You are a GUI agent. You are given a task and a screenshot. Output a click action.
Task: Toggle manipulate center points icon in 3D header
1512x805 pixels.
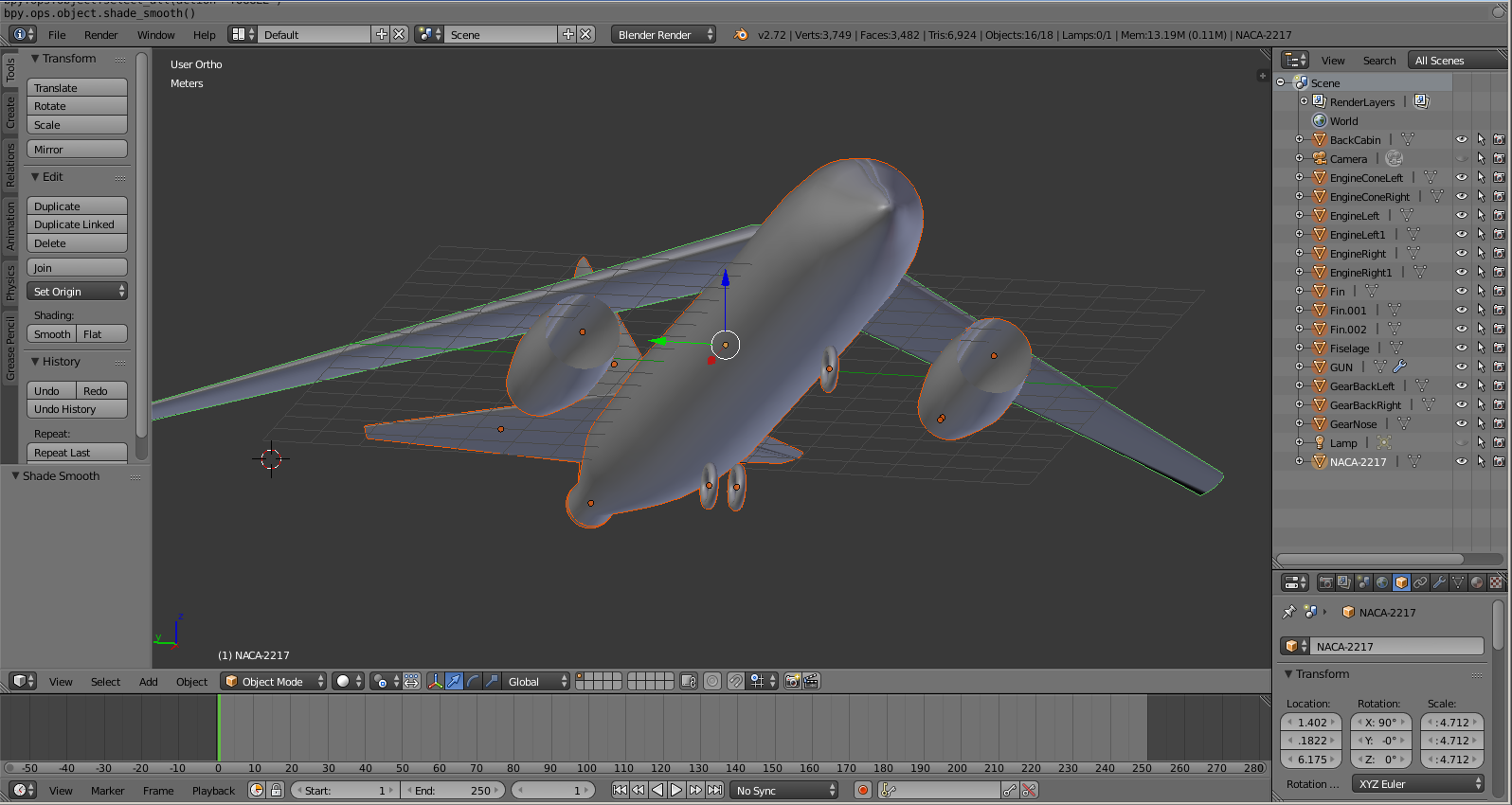tap(411, 681)
